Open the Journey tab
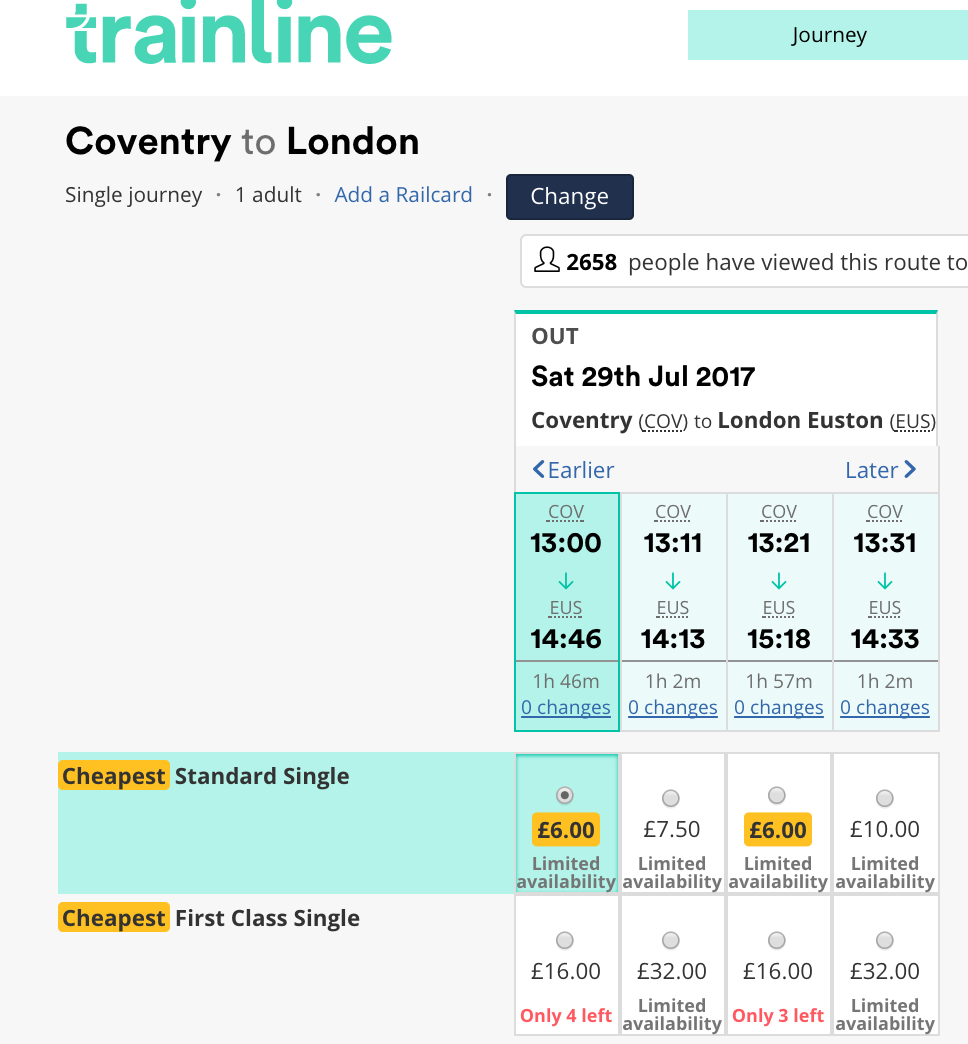The height and width of the screenshot is (1044, 968). click(x=828, y=35)
